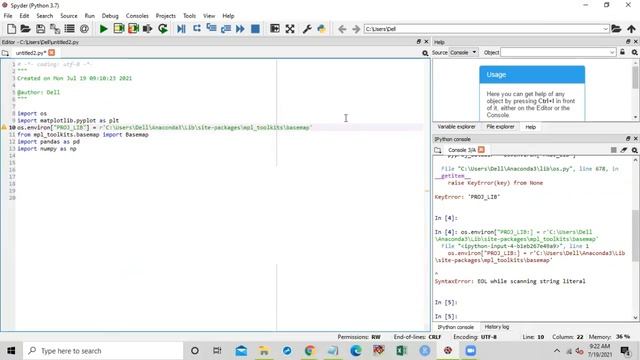The image size is (640, 360).
Task: Click the taskbar search box
Action: click(x=103, y=351)
